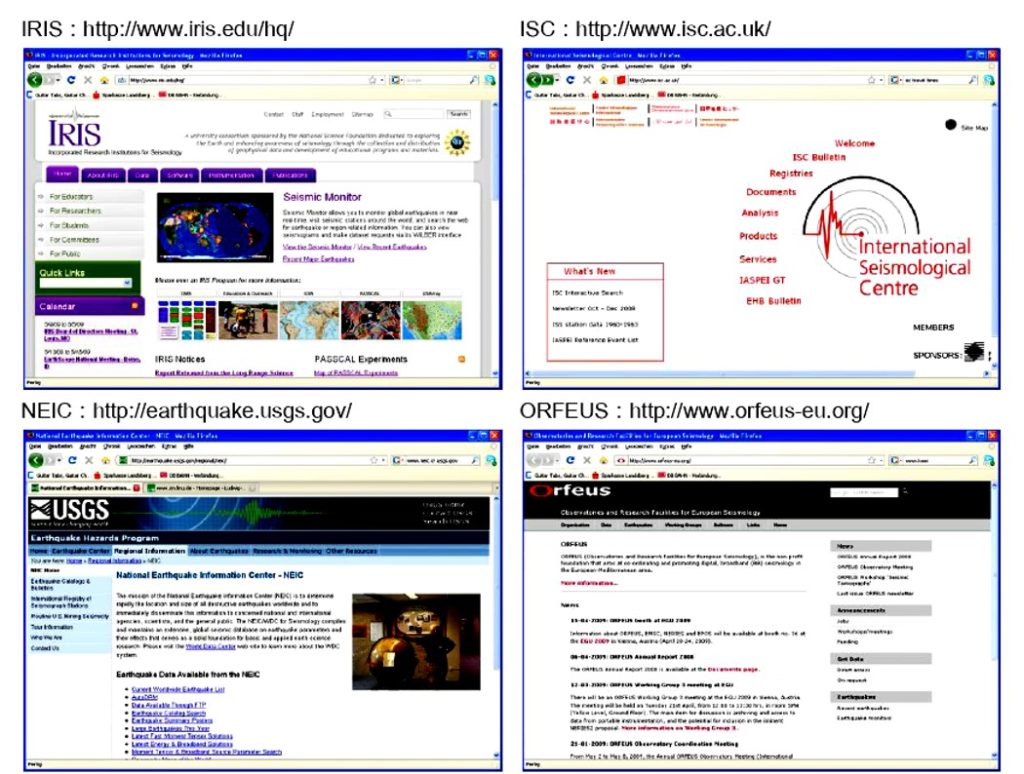
Task: Open the back-history dropdown arrow in IRIS browser
Action: 58,80
